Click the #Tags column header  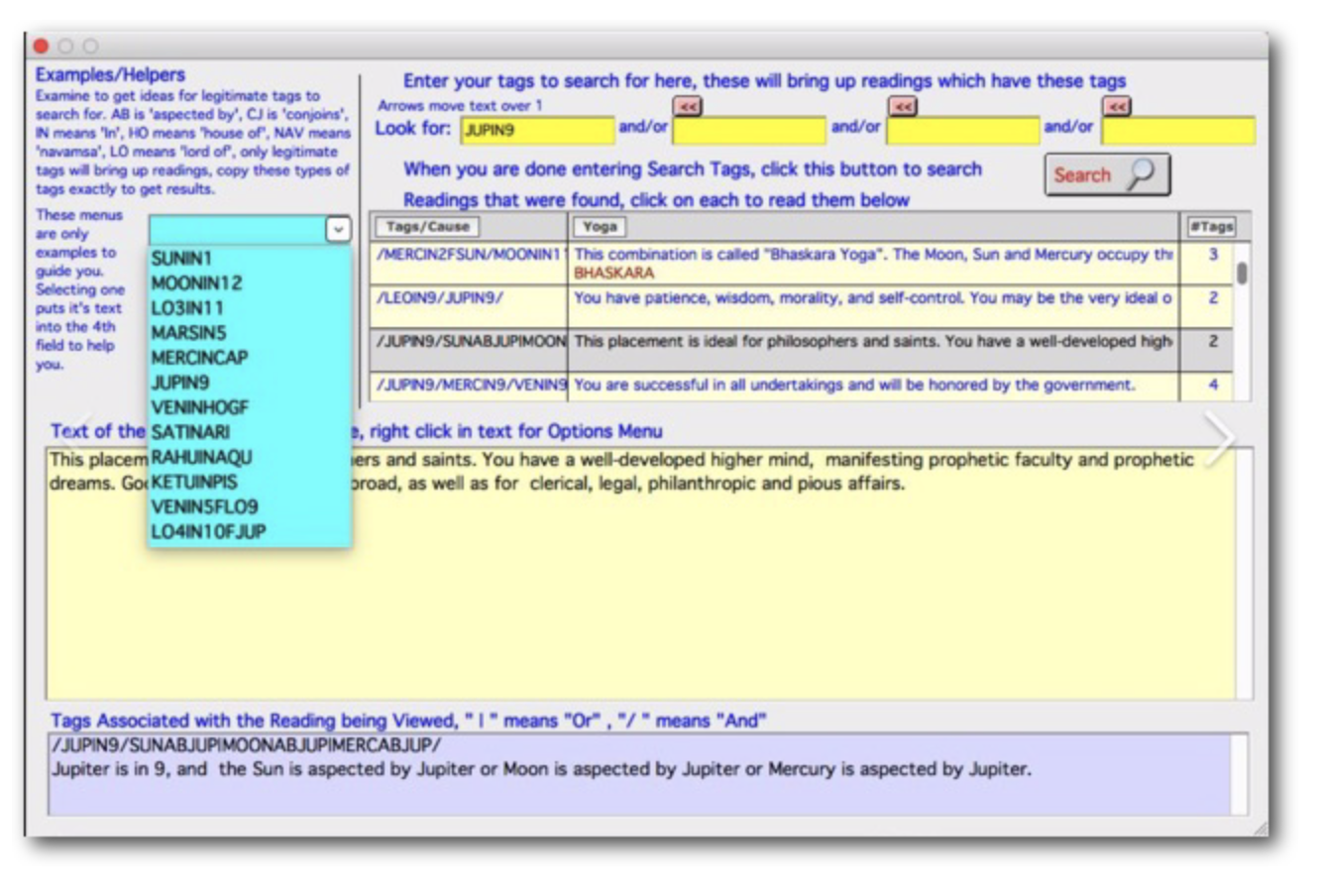coord(1211,227)
